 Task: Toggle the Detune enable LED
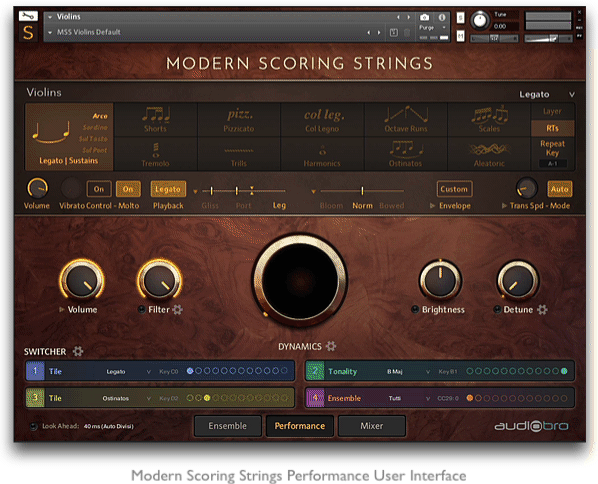point(497,309)
